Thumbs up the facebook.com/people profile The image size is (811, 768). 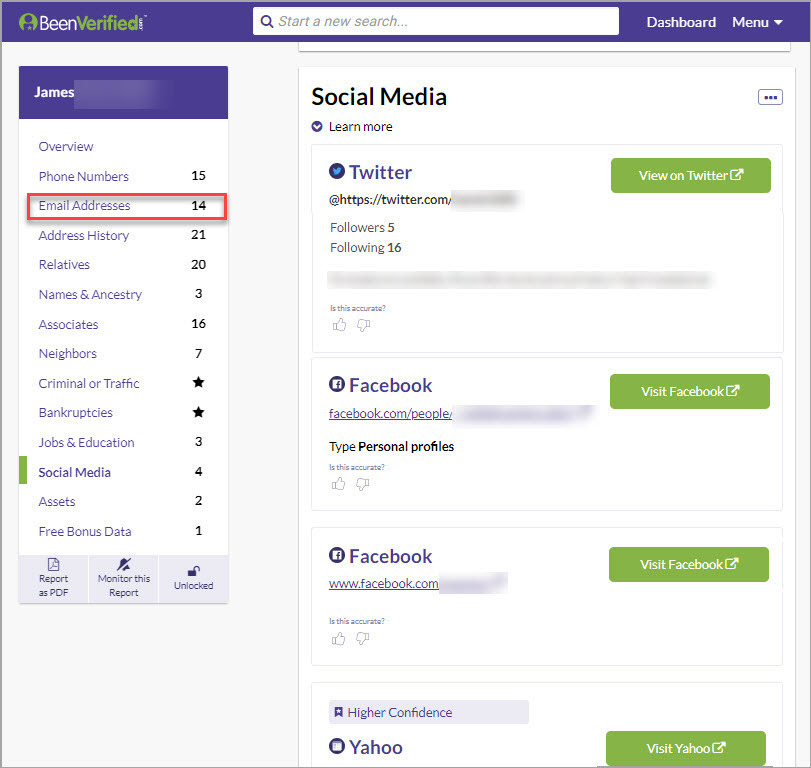338,484
